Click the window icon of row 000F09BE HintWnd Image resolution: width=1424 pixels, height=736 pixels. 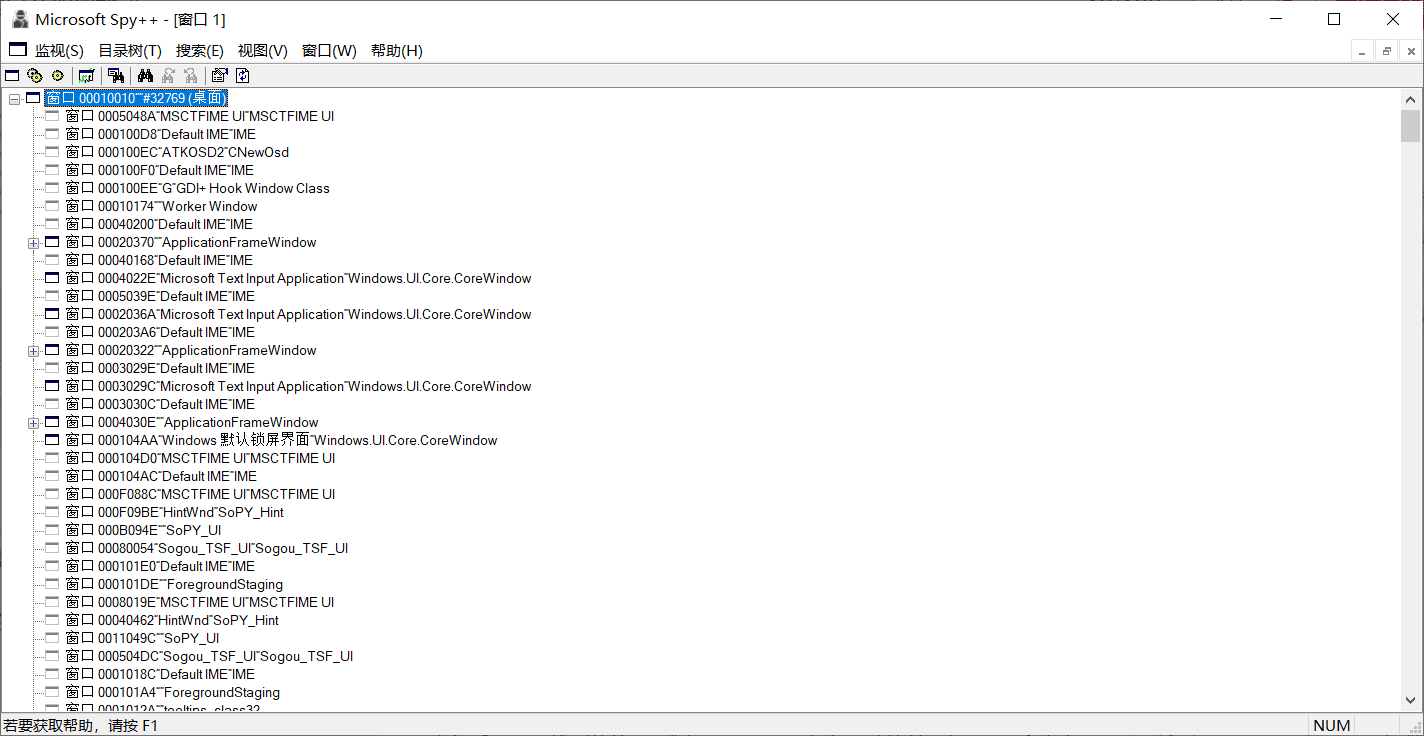pos(52,512)
